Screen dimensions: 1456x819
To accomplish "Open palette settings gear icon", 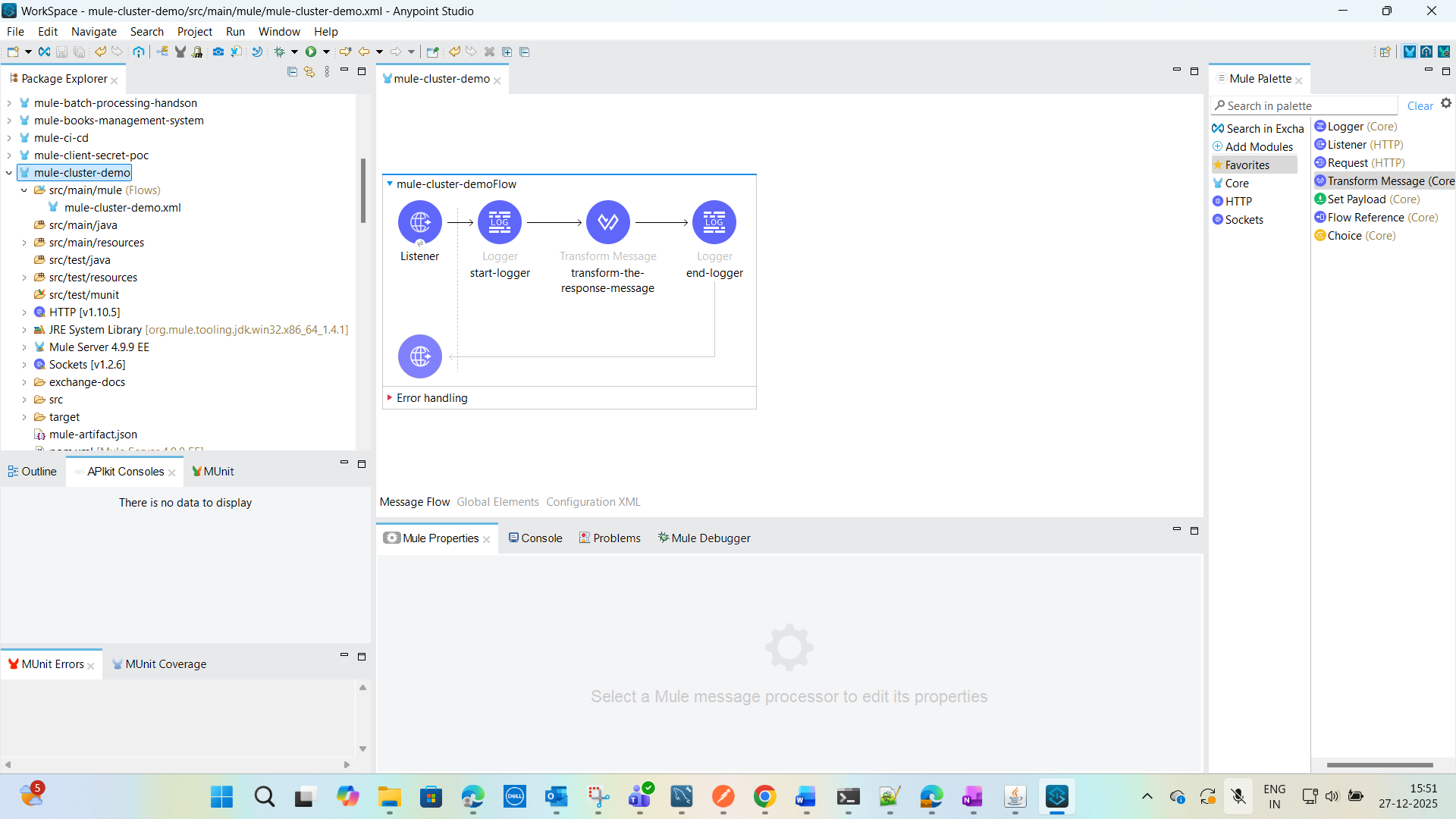I will point(1446,104).
